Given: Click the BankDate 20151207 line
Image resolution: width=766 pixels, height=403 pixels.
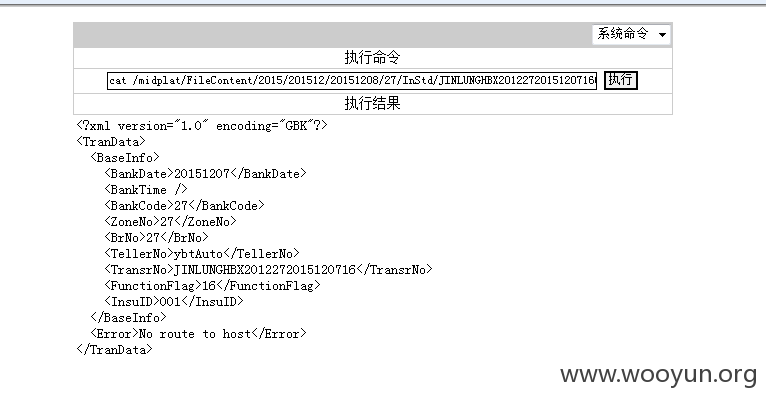Looking at the screenshot, I should 205,174.
